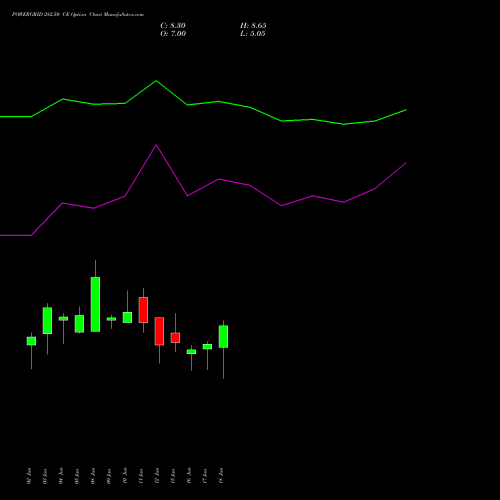The image size is (500, 500).
Task: Click the '08 Jan' date axis label
Action: [x=93, y=476]
